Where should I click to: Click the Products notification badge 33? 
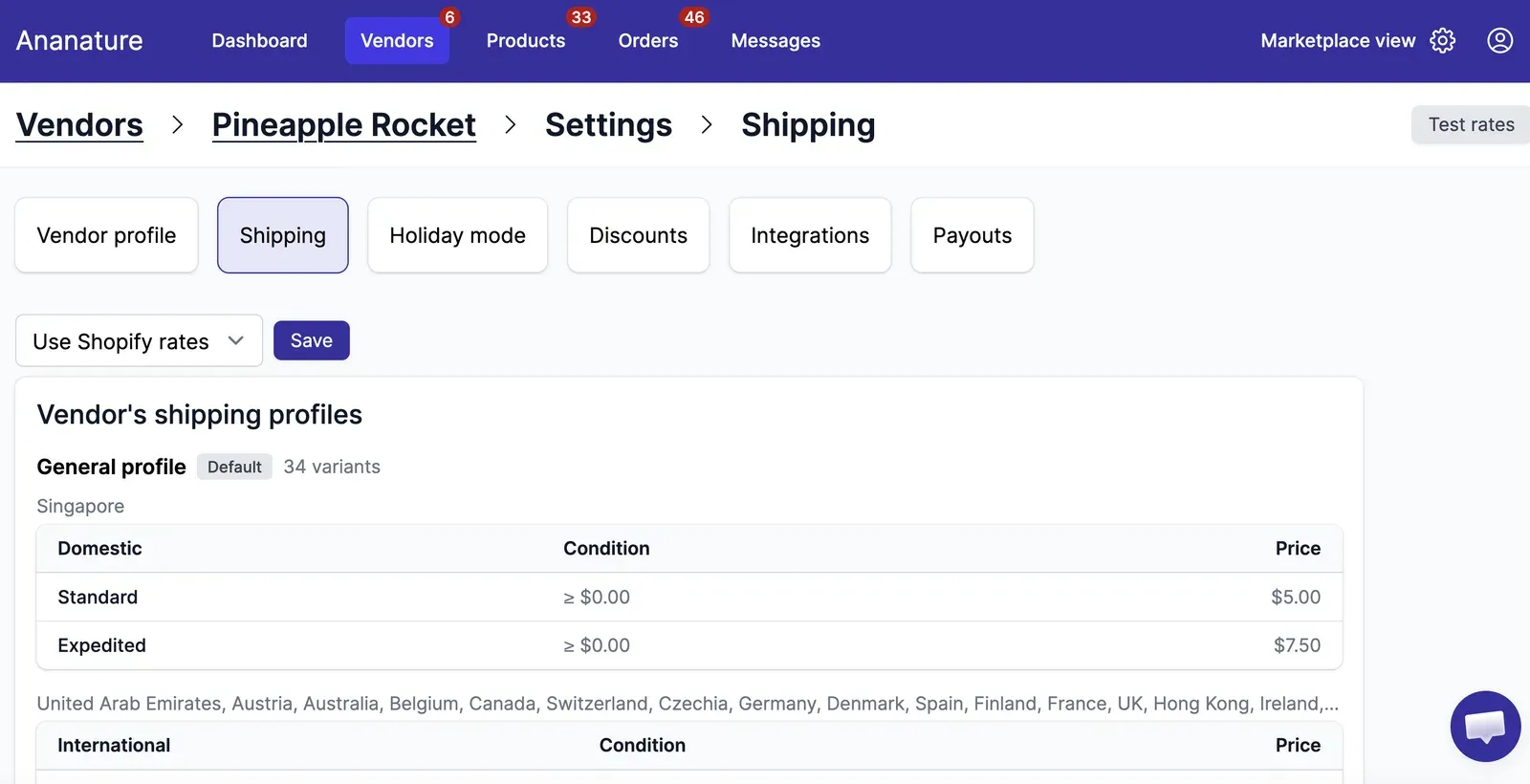[x=580, y=17]
